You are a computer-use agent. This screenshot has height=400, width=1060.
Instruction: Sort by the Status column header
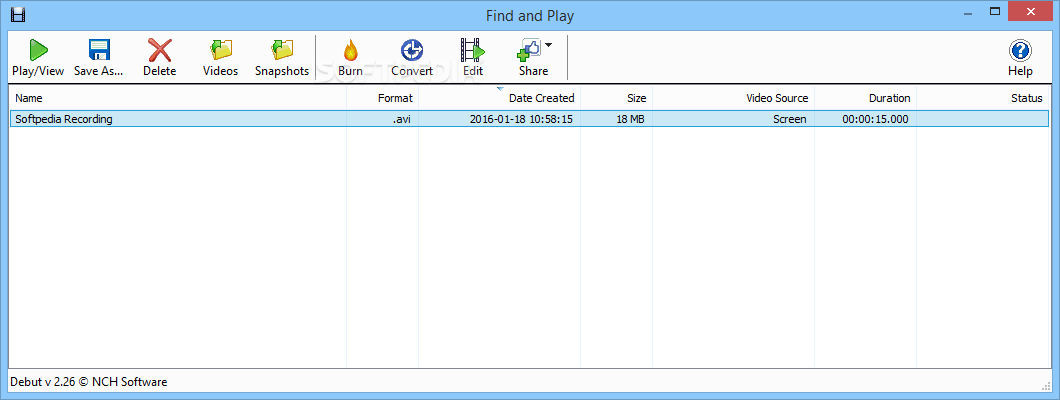982,98
